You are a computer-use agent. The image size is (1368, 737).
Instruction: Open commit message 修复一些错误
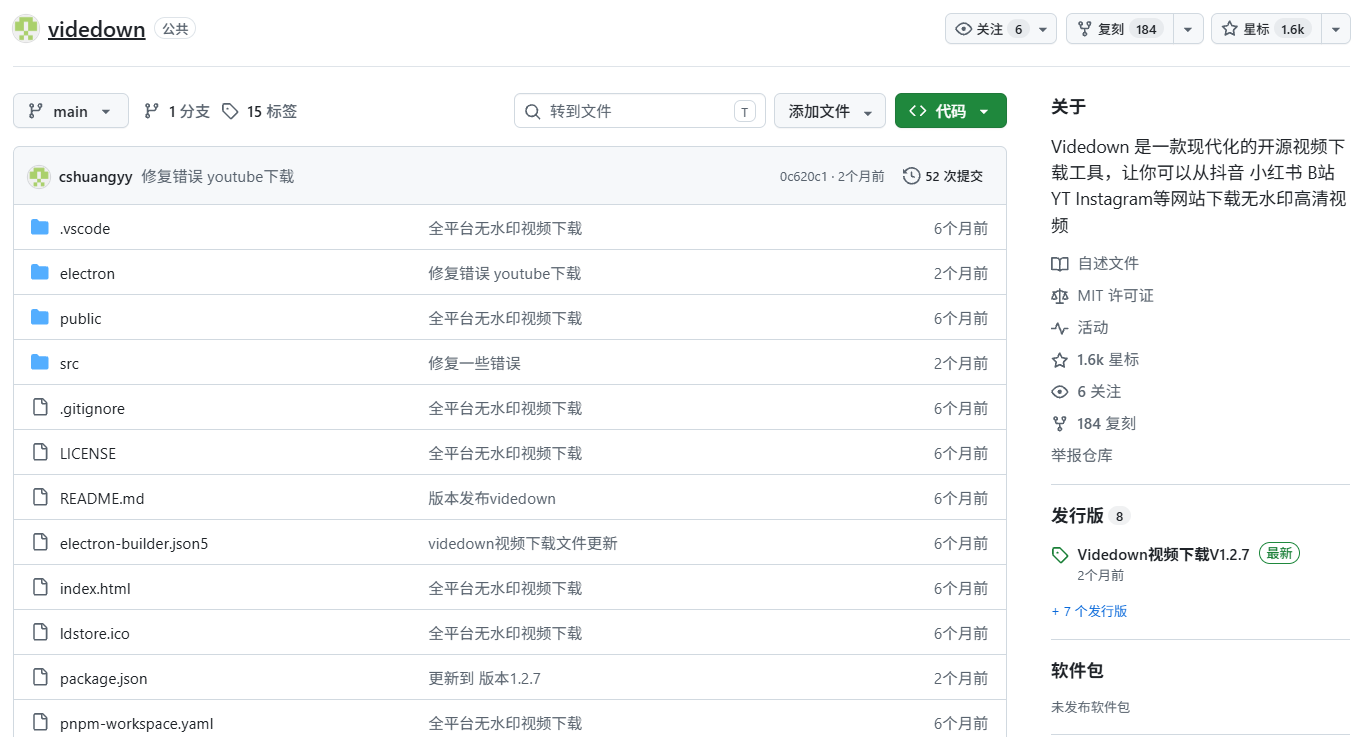(475, 363)
